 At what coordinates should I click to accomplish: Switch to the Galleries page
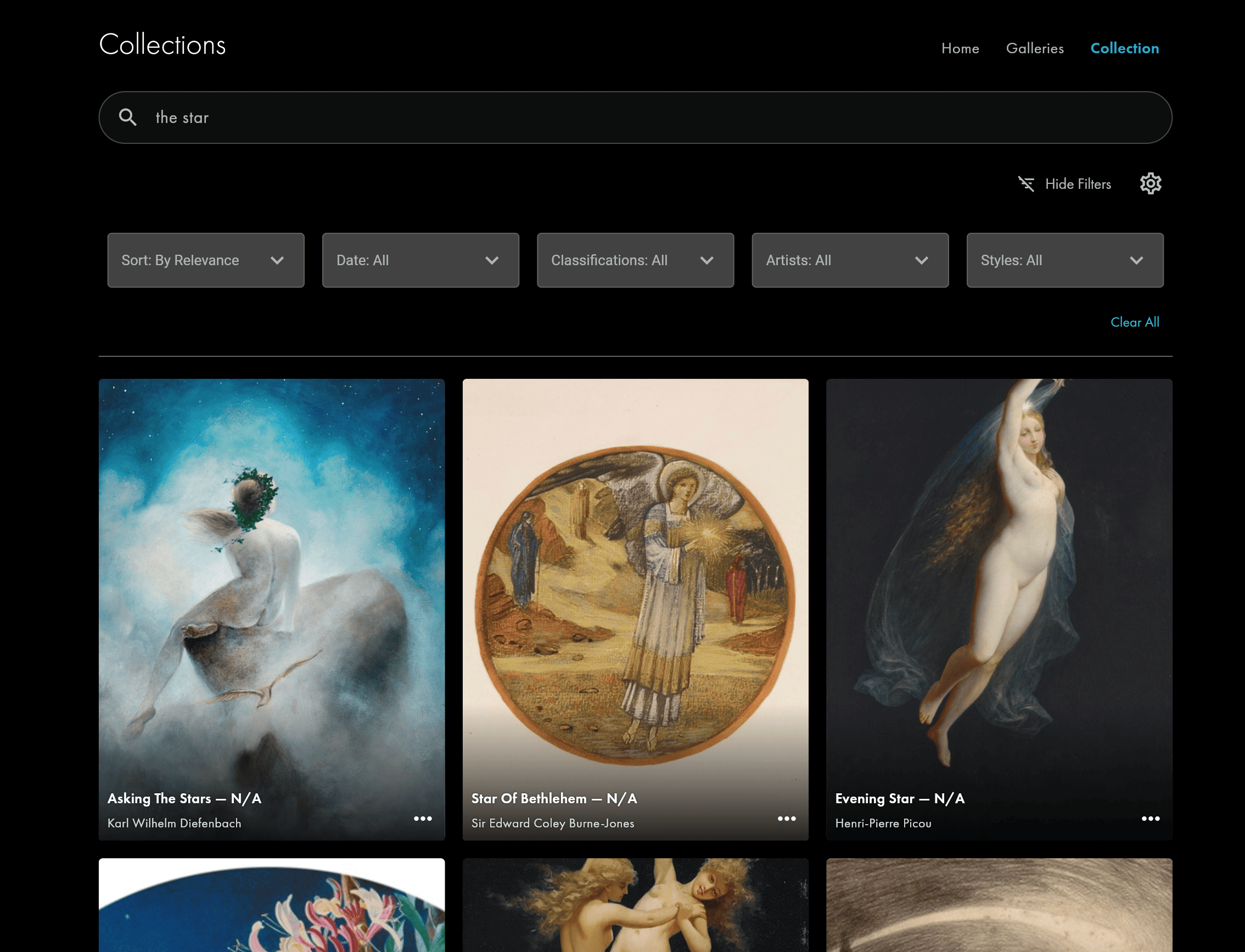pyautogui.click(x=1034, y=48)
